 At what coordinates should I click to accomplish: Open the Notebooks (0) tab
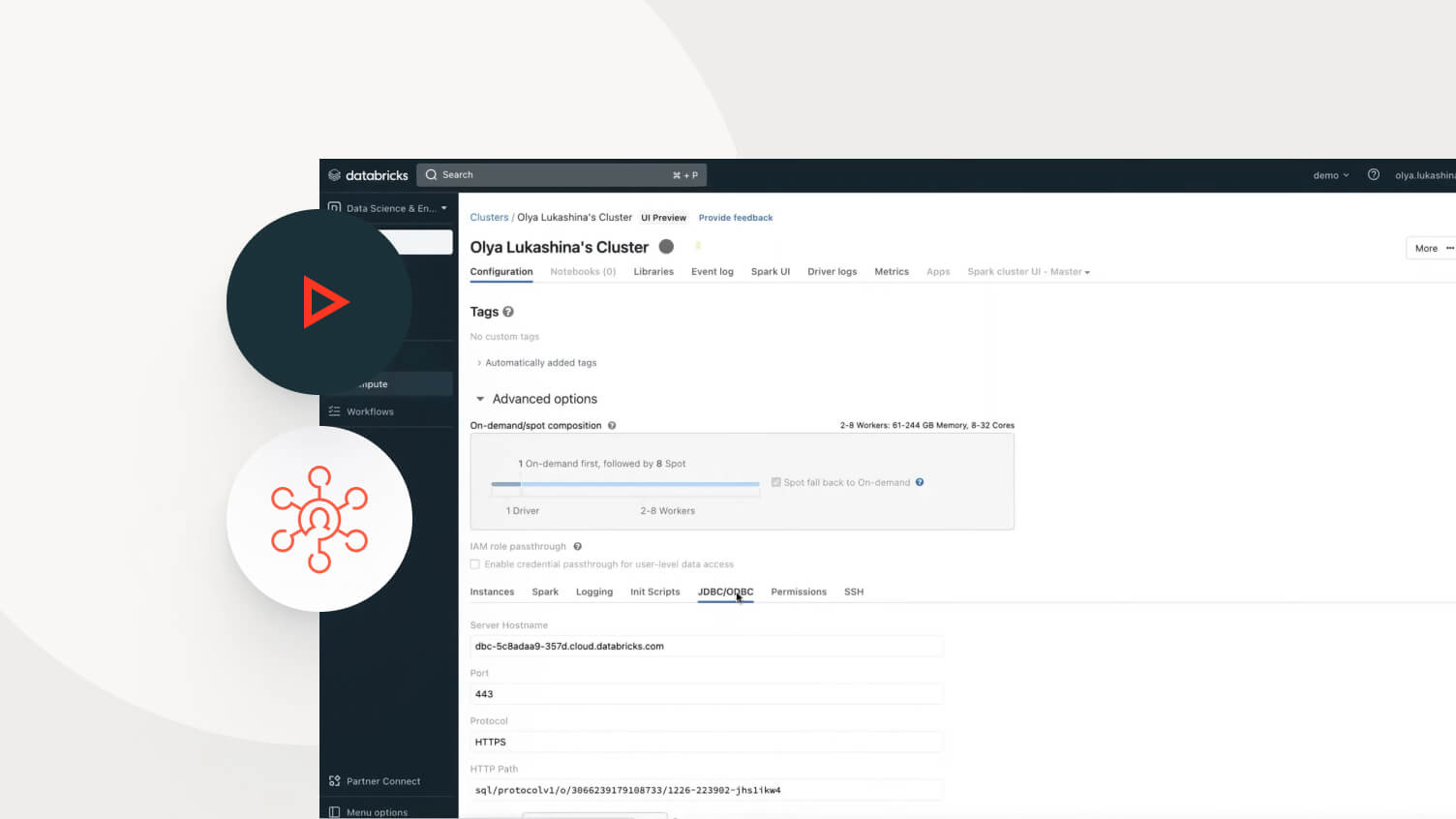click(583, 272)
